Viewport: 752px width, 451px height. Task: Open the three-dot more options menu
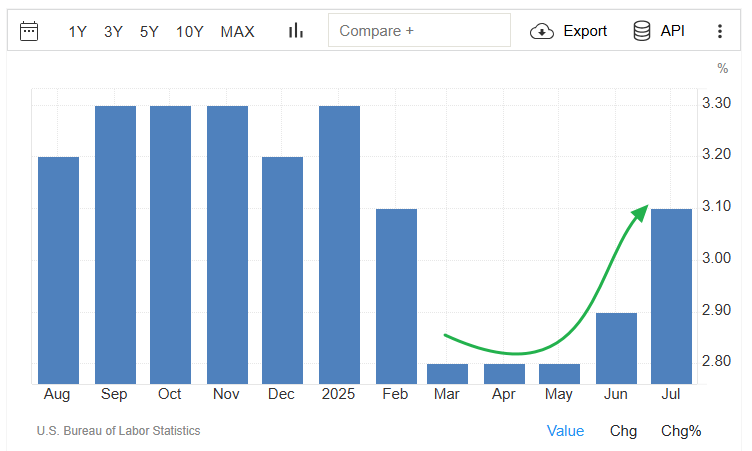[720, 31]
